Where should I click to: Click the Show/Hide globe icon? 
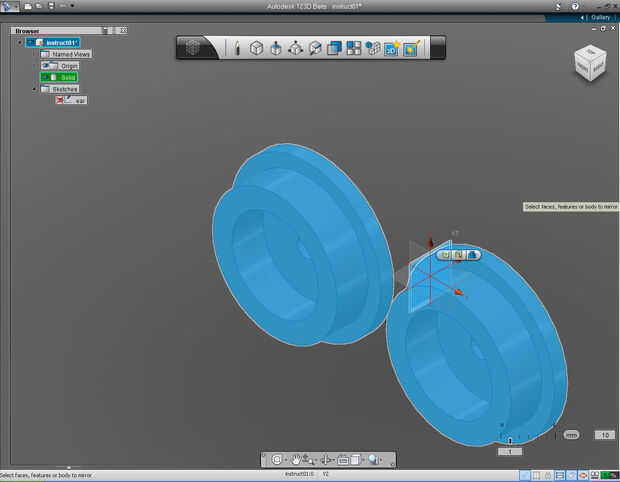(x=372, y=459)
